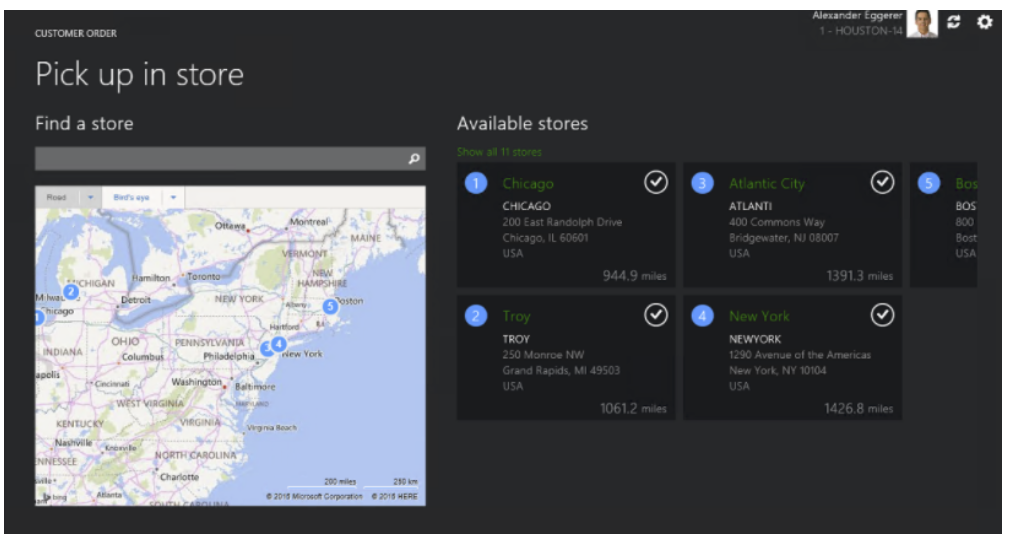Click the '1391.3 miles' distance text

tap(860, 276)
